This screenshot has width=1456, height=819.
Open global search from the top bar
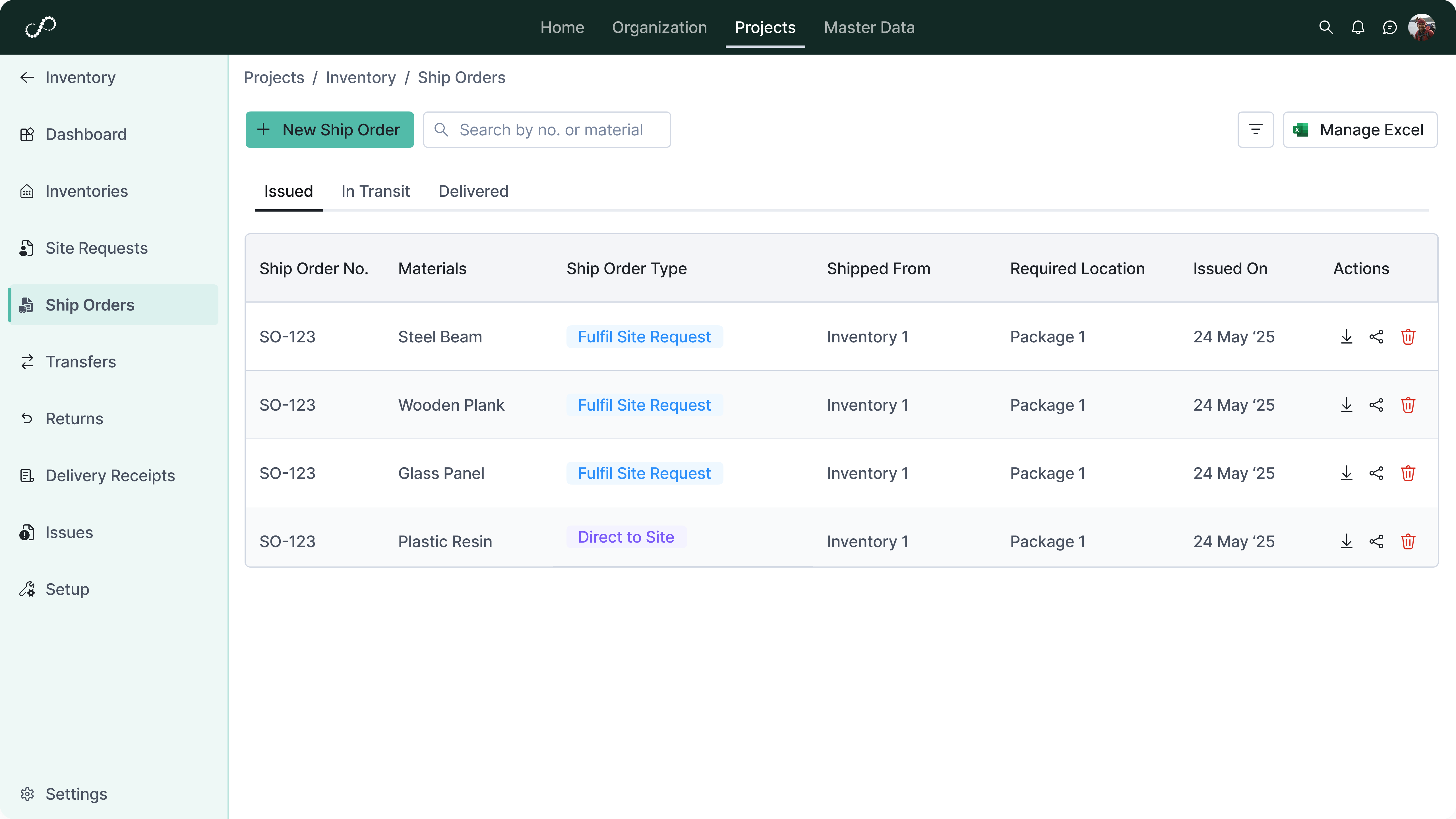click(x=1326, y=27)
